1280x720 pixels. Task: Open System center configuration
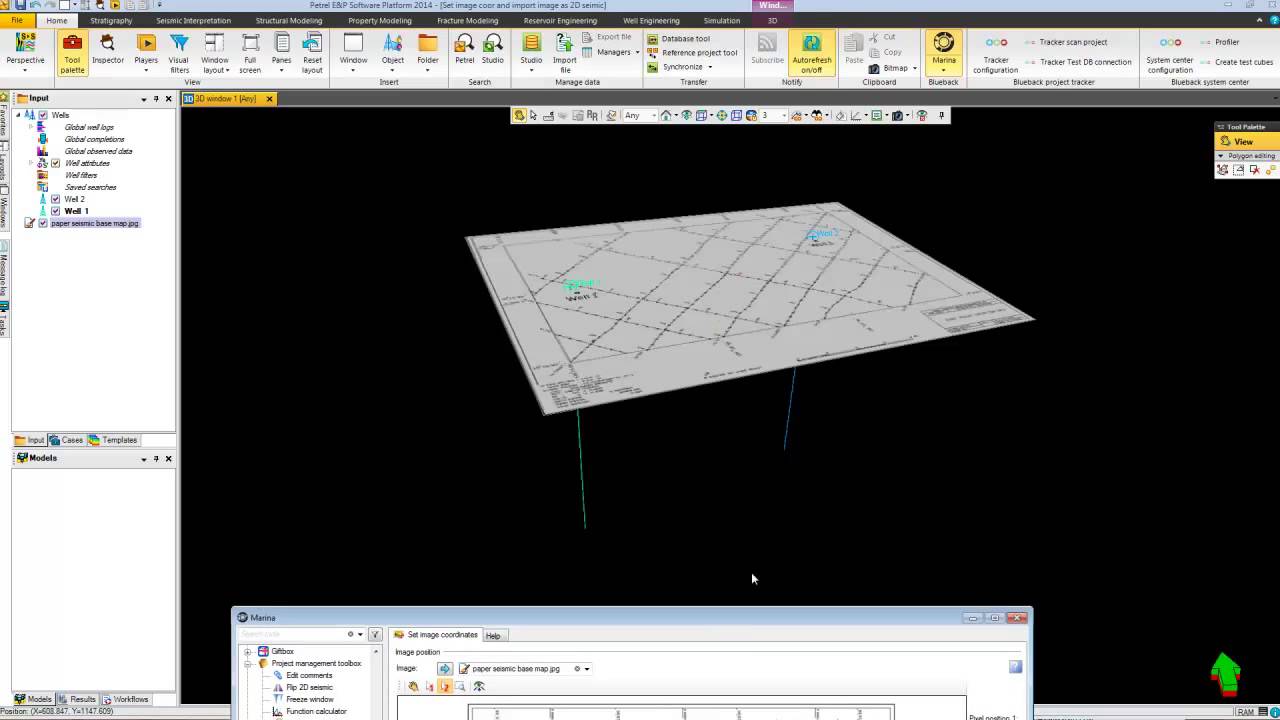click(1170, 54)
